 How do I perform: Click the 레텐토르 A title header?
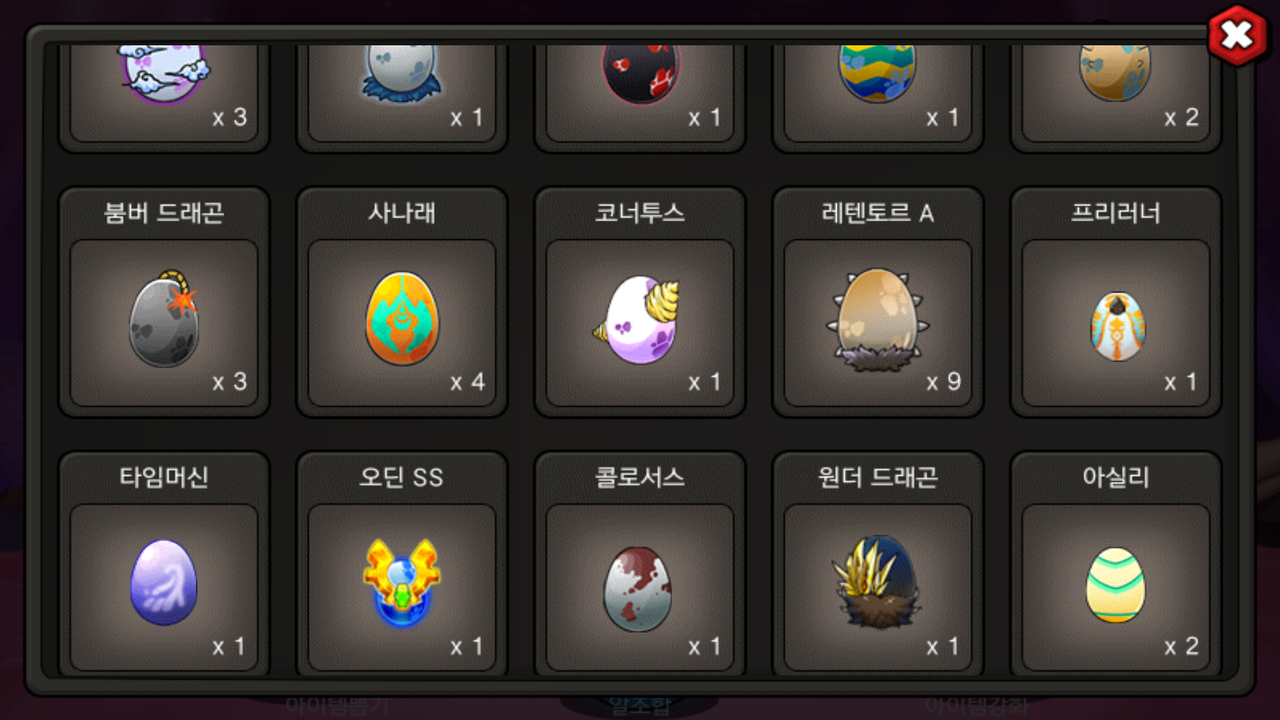point(878,213)
